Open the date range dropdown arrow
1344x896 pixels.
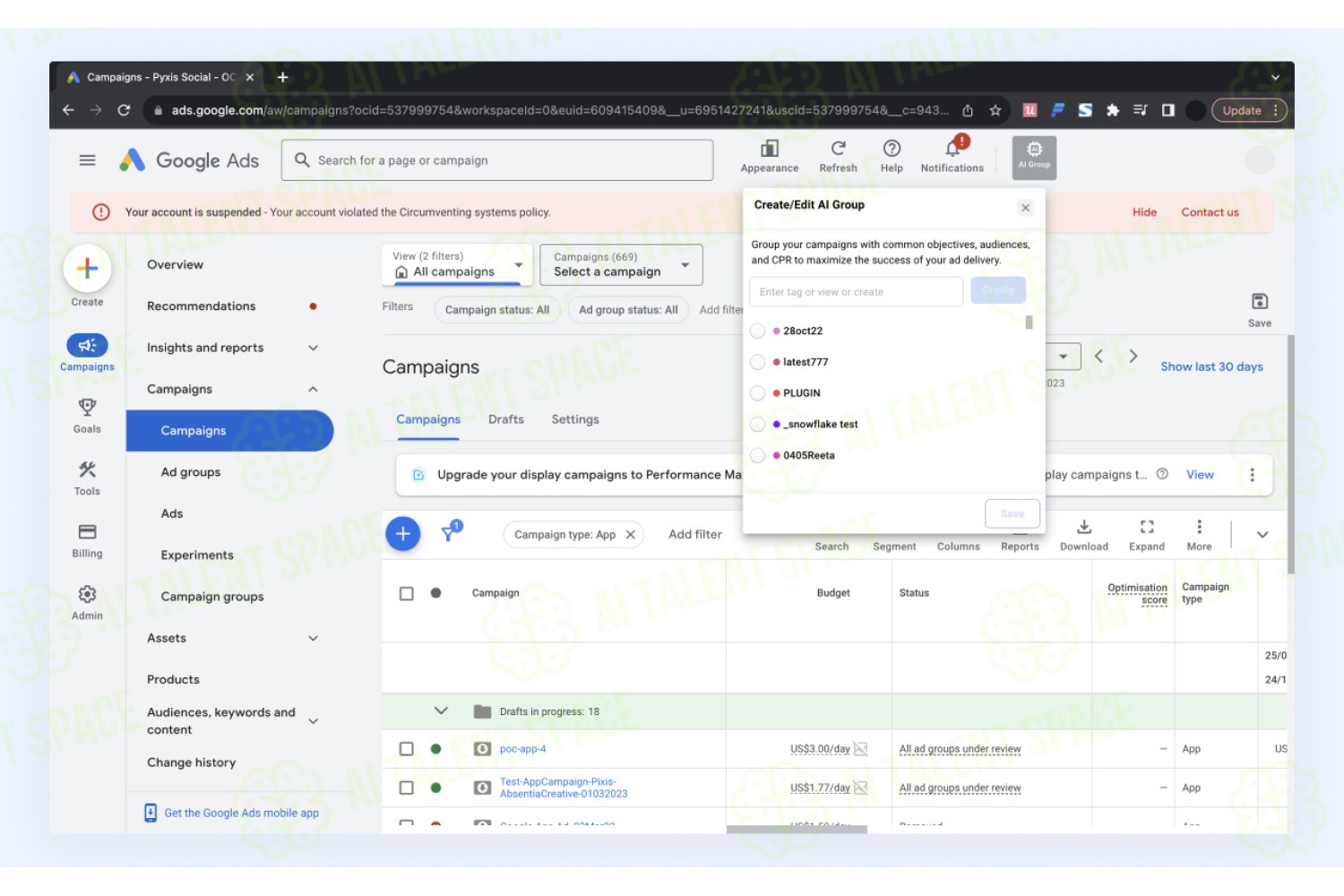(x=1063, y=357)
